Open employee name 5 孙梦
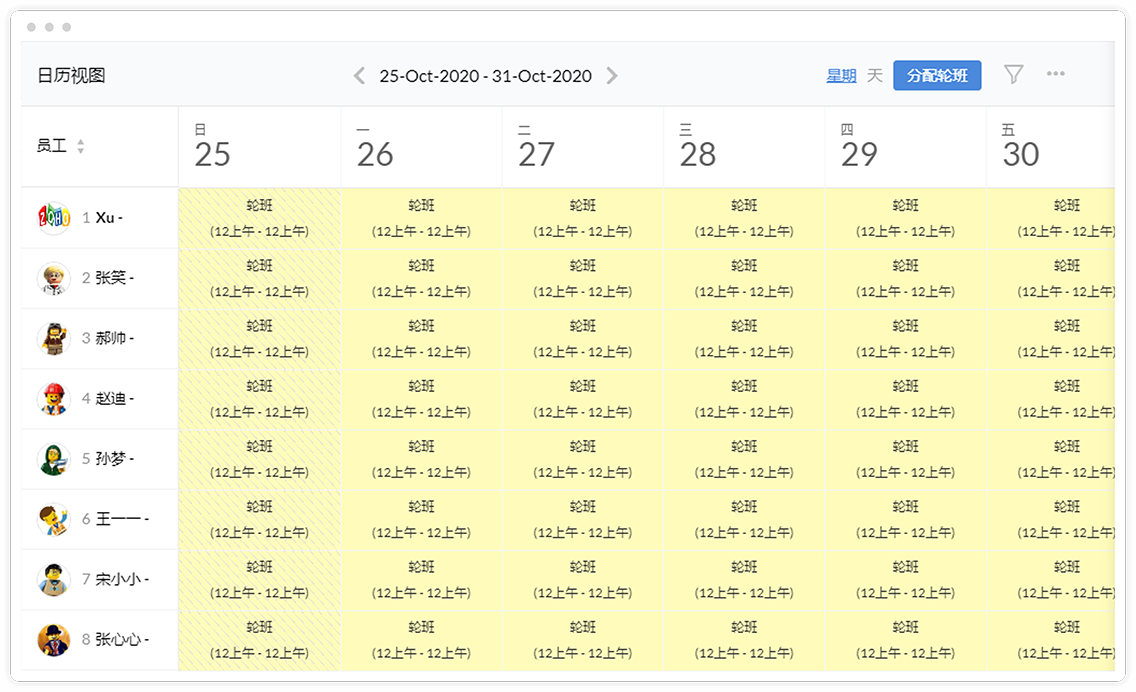This screenshot has width=1136, height=692. tap(108, 459)
